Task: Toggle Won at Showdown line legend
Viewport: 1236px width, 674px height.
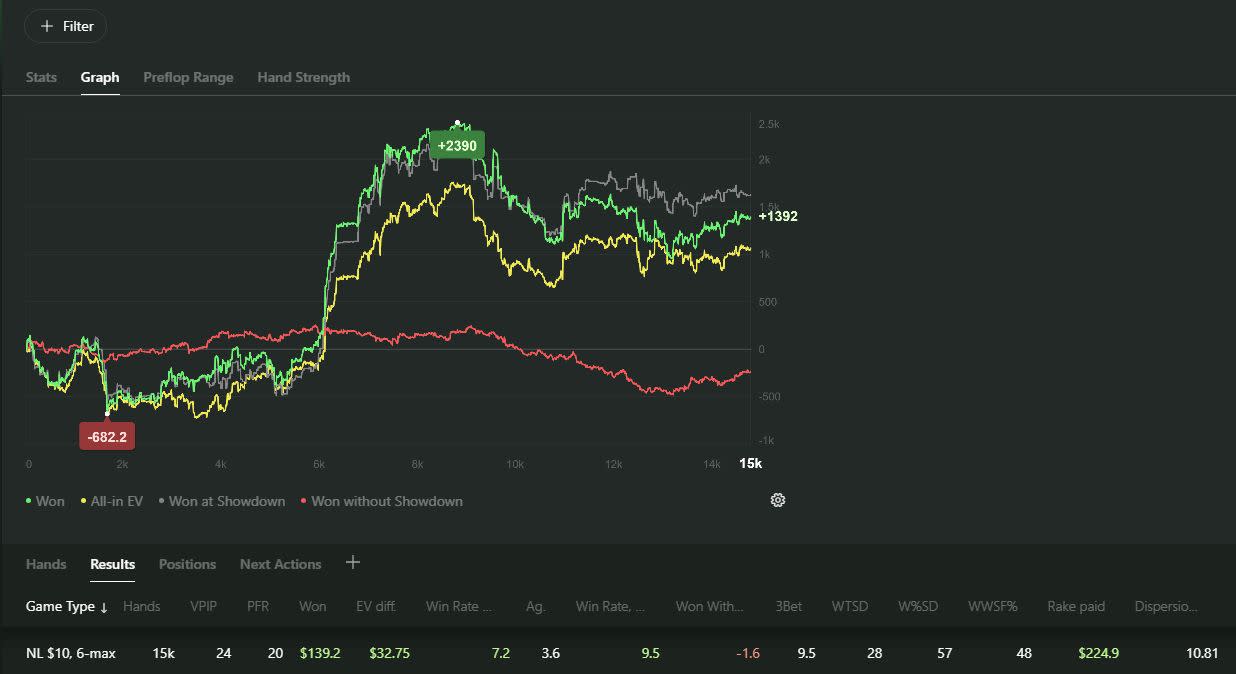Action: coord(222,501)
